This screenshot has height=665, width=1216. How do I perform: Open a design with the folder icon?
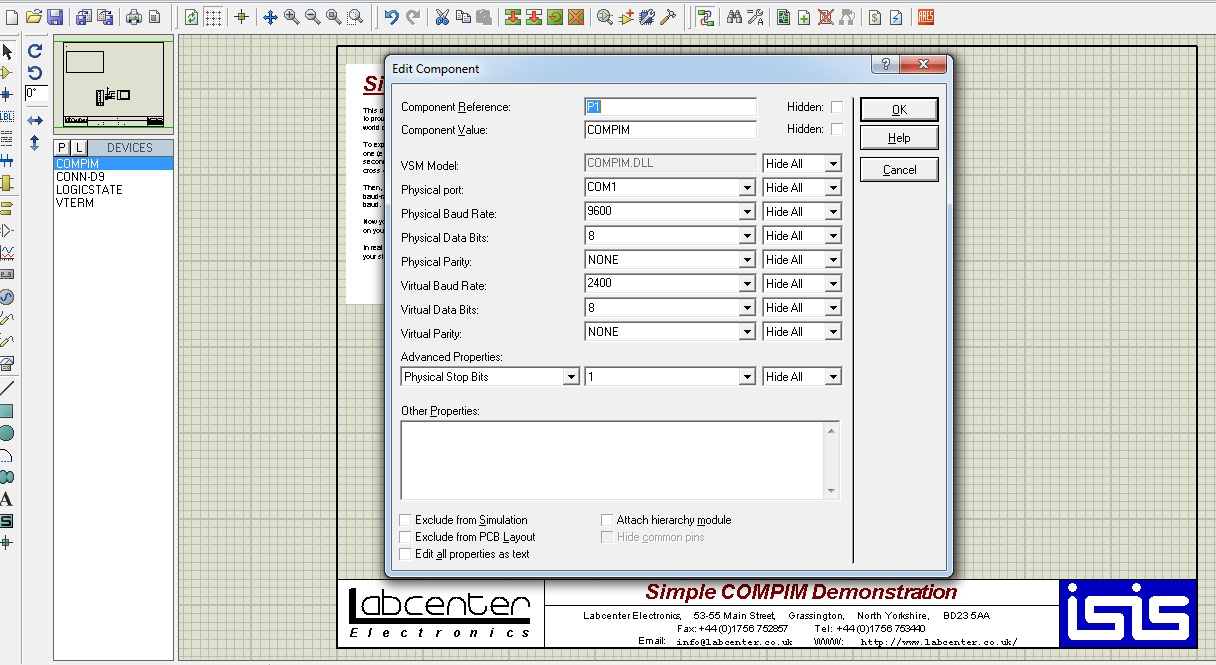tap(34, 17)
